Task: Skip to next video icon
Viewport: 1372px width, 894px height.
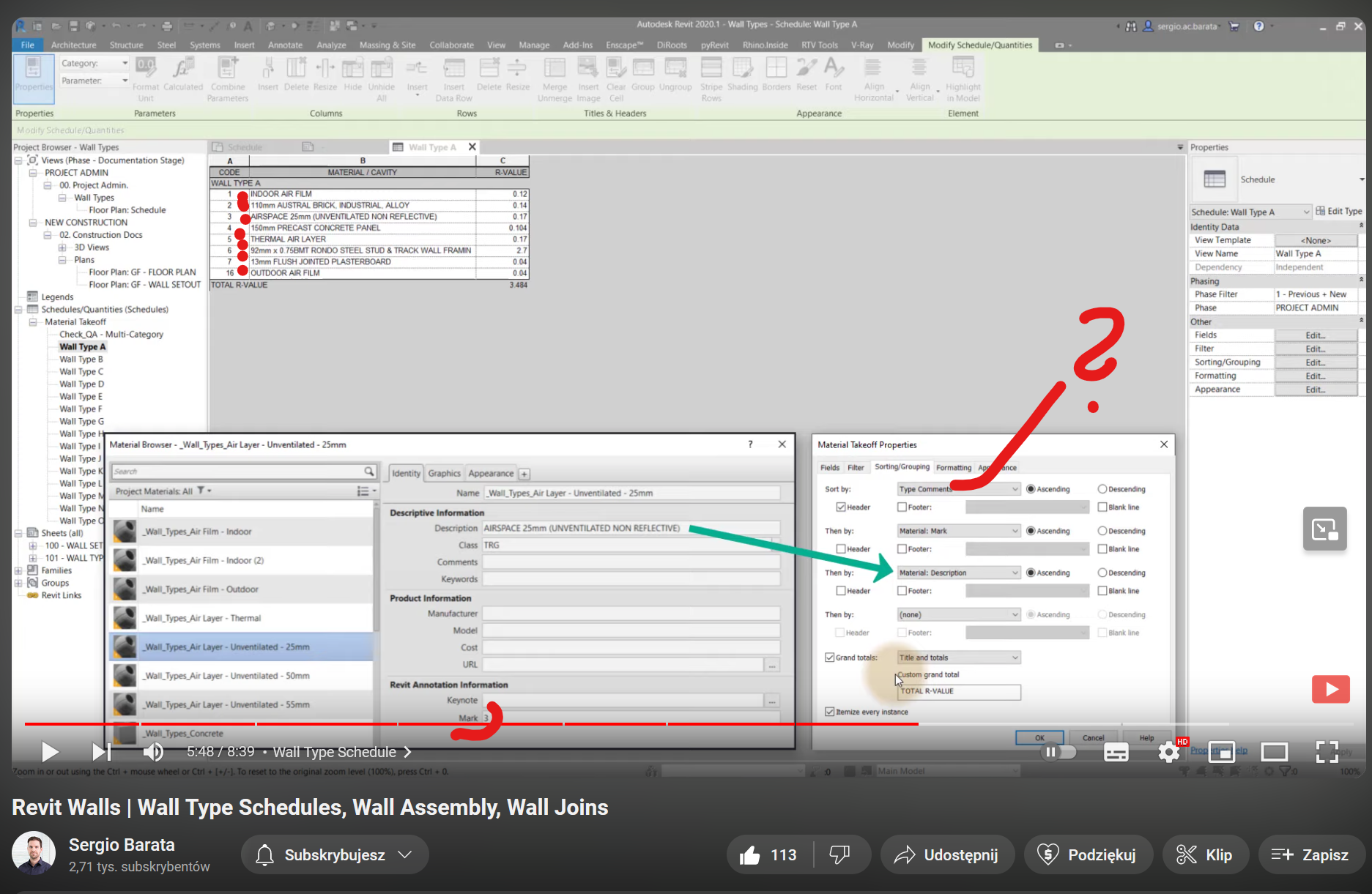Action: [101, 751]
